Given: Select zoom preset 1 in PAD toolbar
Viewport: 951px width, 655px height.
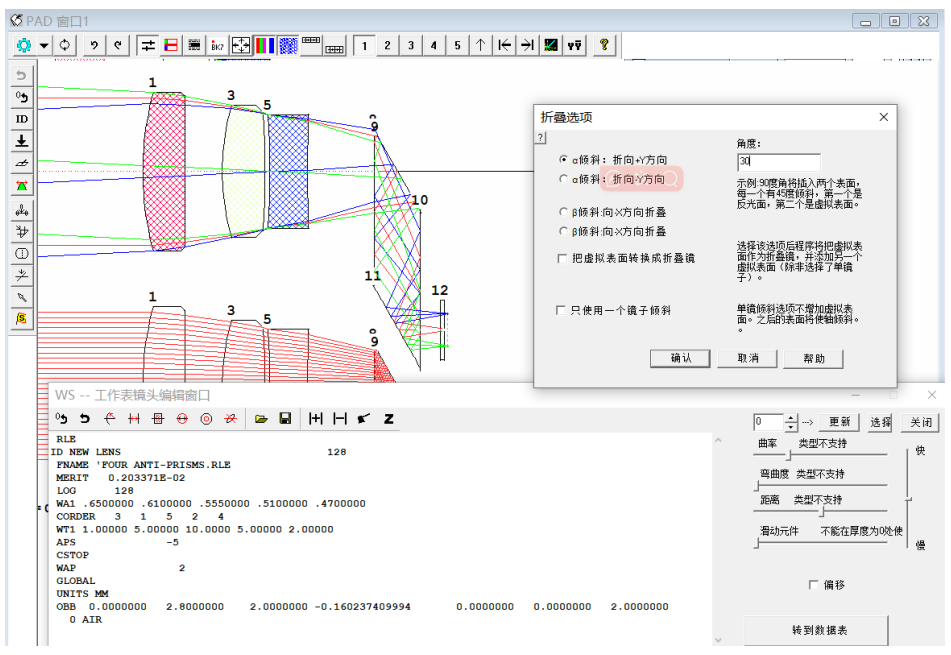Looking at the screenshot, I should [365, 45].
